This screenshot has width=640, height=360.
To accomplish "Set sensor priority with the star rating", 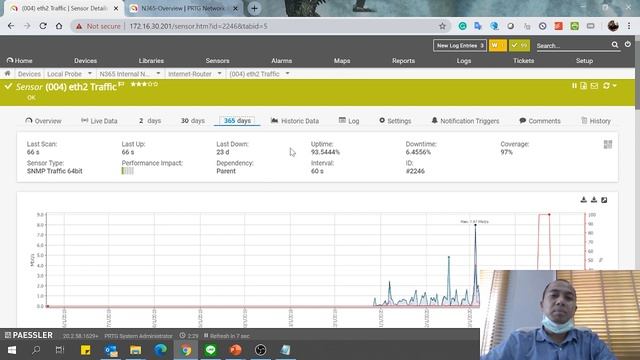I will click(x=144, y=84).
